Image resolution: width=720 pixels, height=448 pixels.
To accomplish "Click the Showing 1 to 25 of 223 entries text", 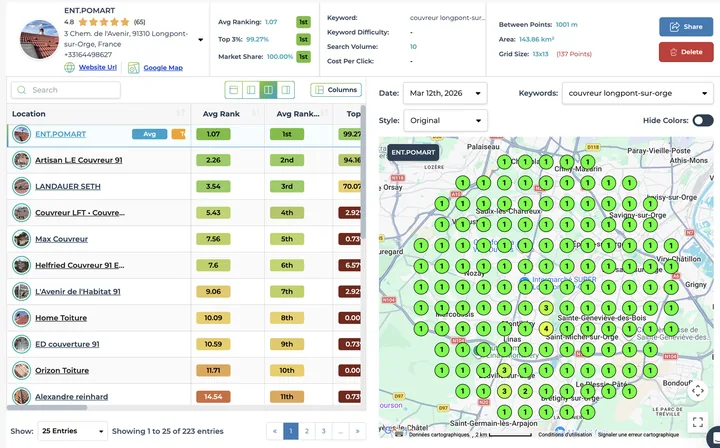I will click(x=168, y=431).
